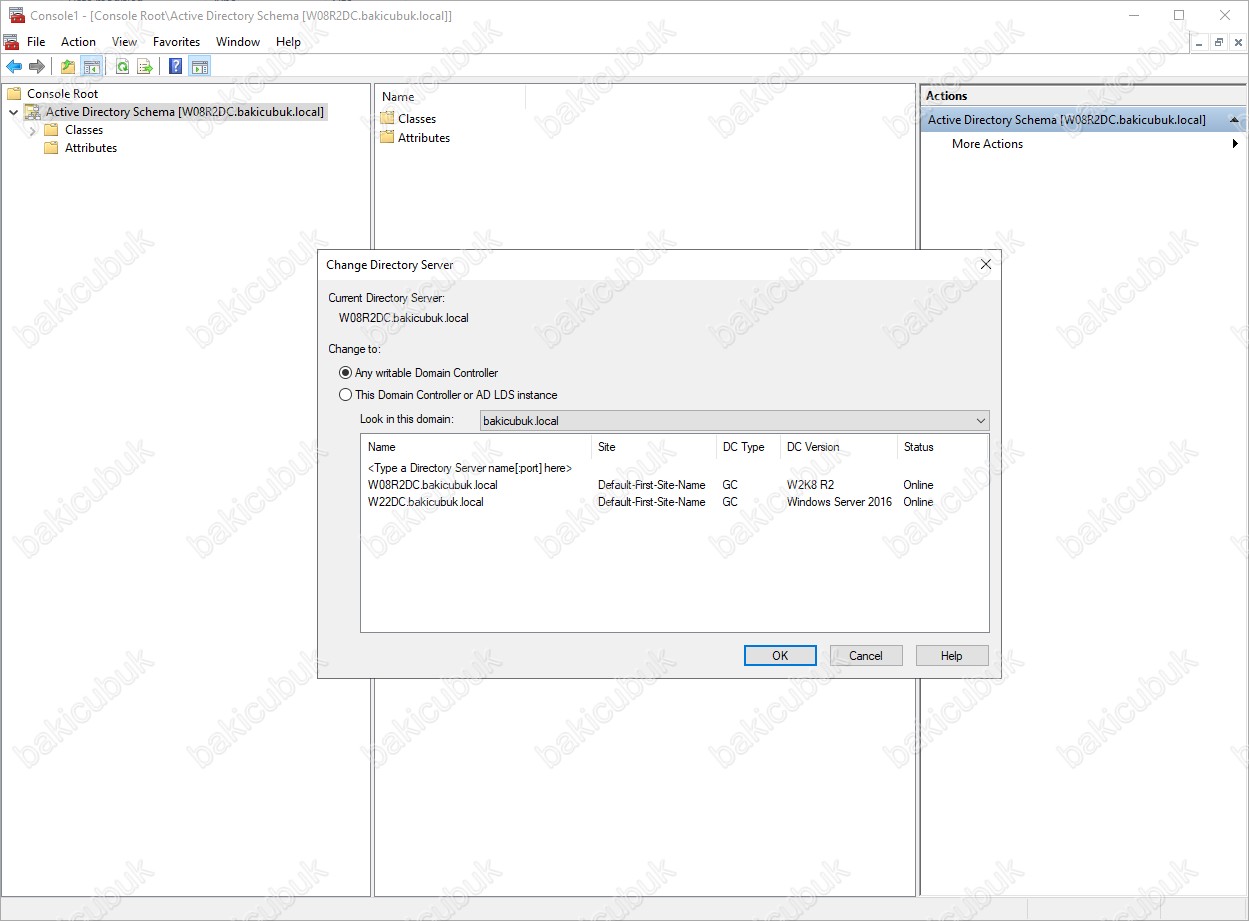This screenshot has height=921, width=1249.
Task: Click the Attributes folder icon in console tree
Action: [x=51, y=148]
